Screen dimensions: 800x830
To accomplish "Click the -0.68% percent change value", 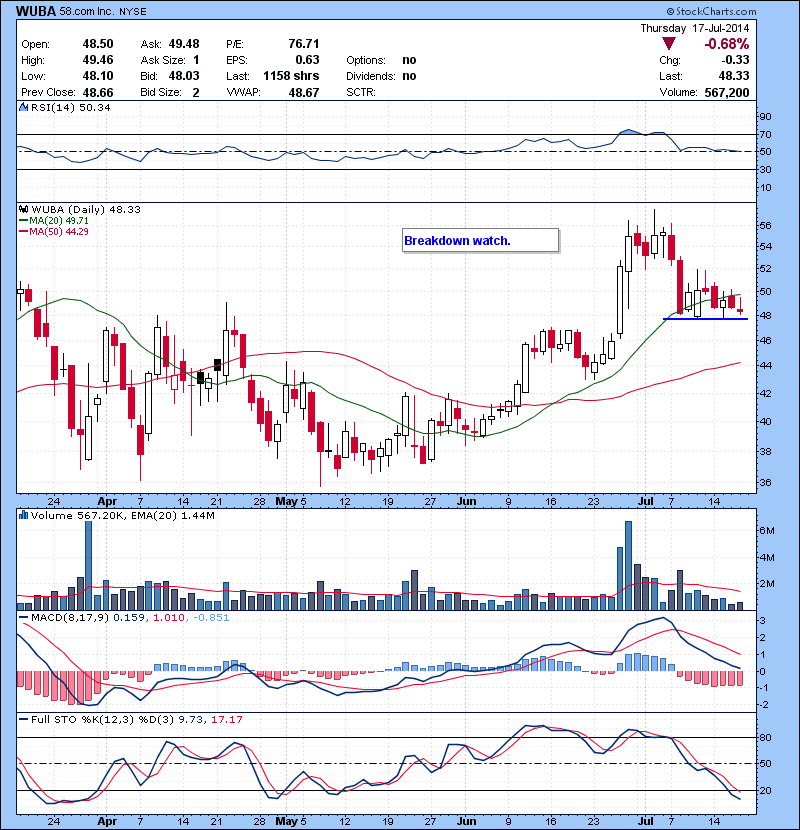I will (x=726, y=43).
